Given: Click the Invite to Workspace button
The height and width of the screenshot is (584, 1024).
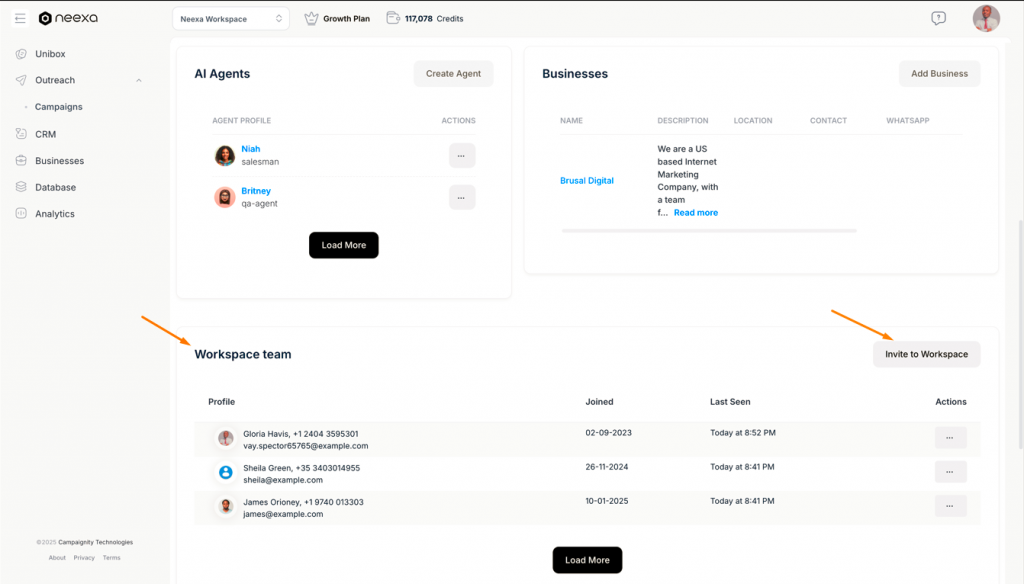Looking at the screenshot, I should (x=926, y=353).
